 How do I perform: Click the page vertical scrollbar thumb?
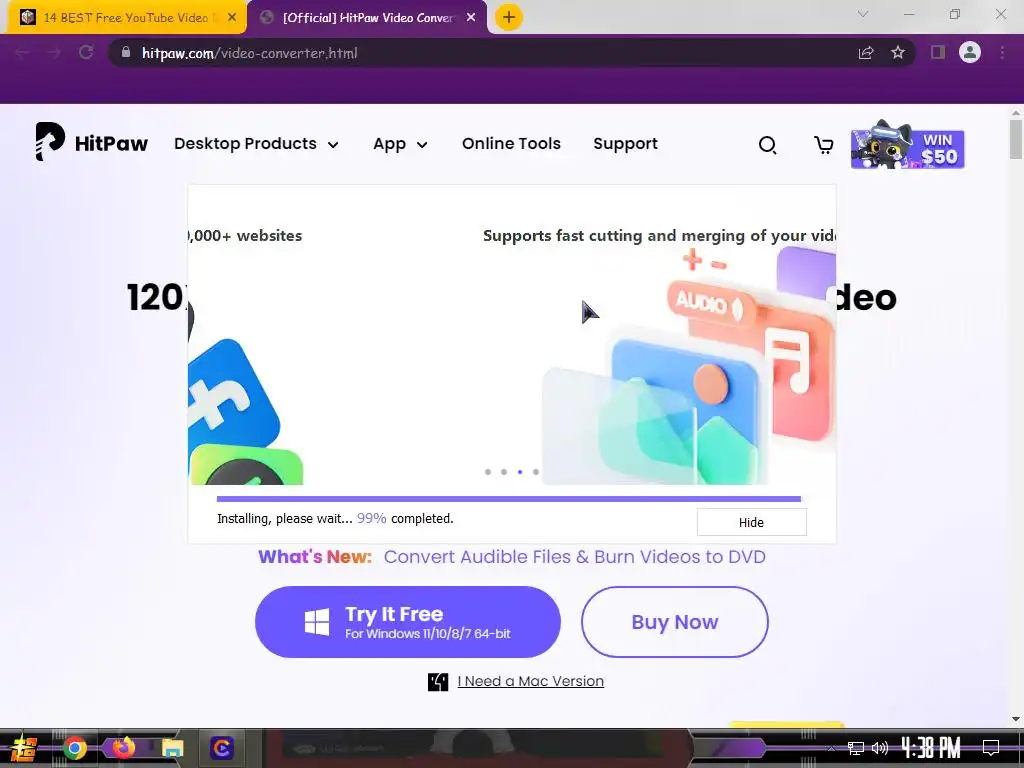1016,139
